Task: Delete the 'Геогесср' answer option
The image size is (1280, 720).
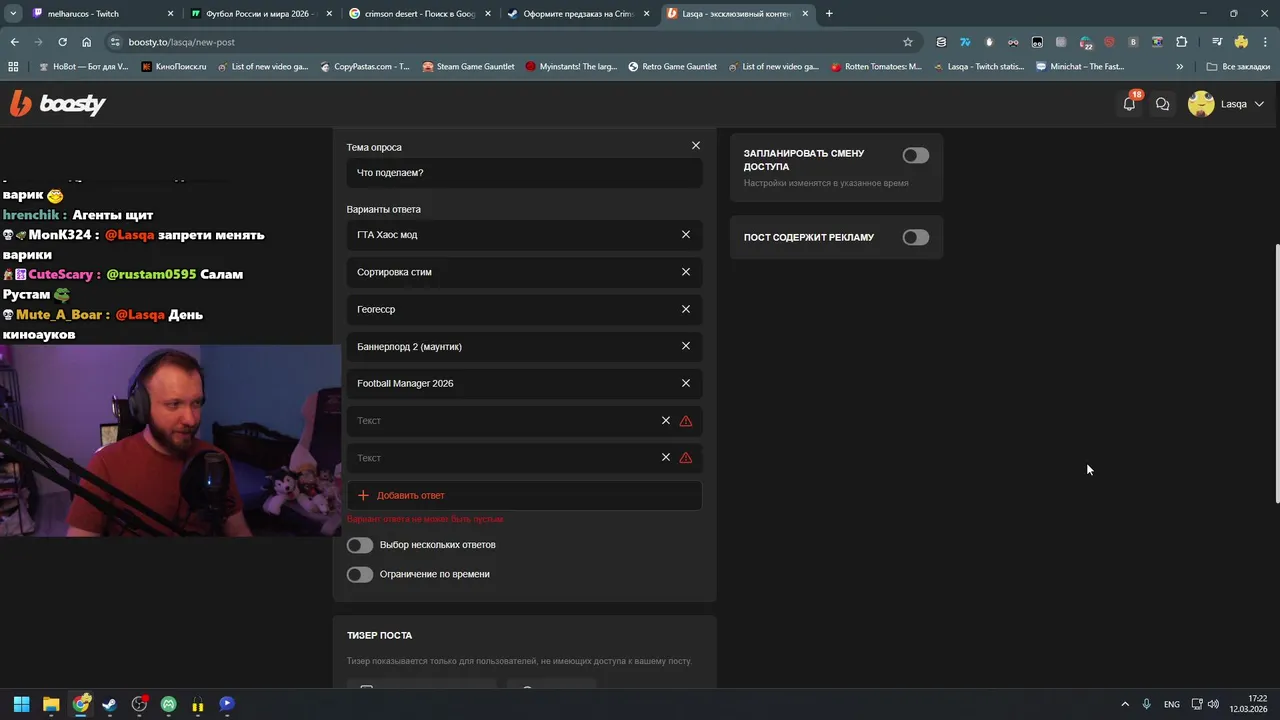Action: pos(686,309)
